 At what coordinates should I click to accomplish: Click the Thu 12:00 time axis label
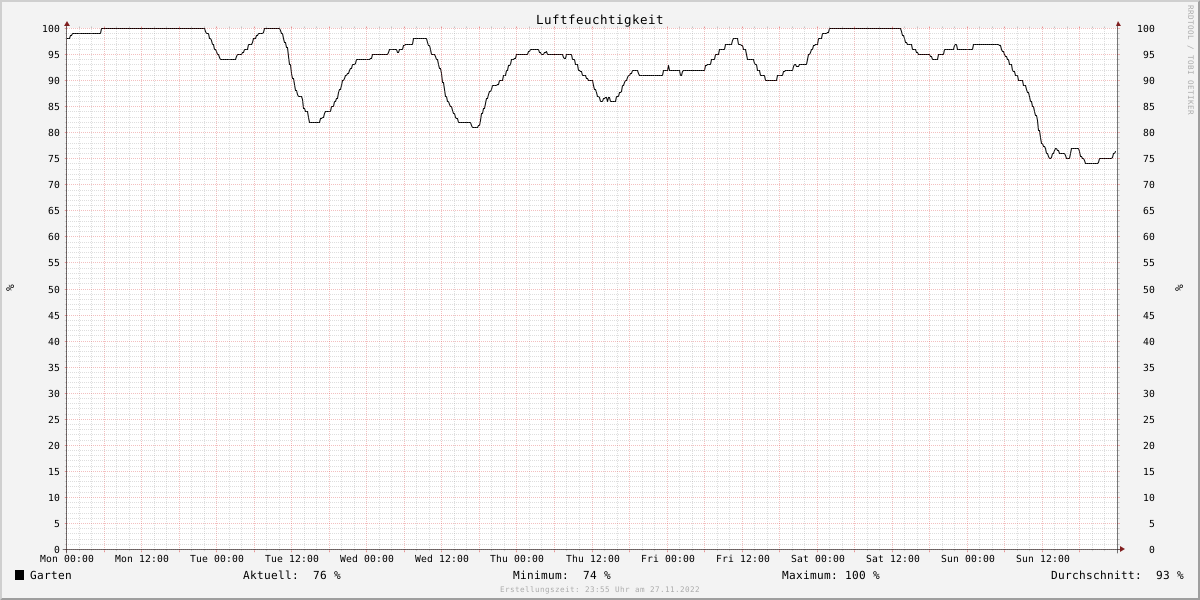tap(593, 559)
